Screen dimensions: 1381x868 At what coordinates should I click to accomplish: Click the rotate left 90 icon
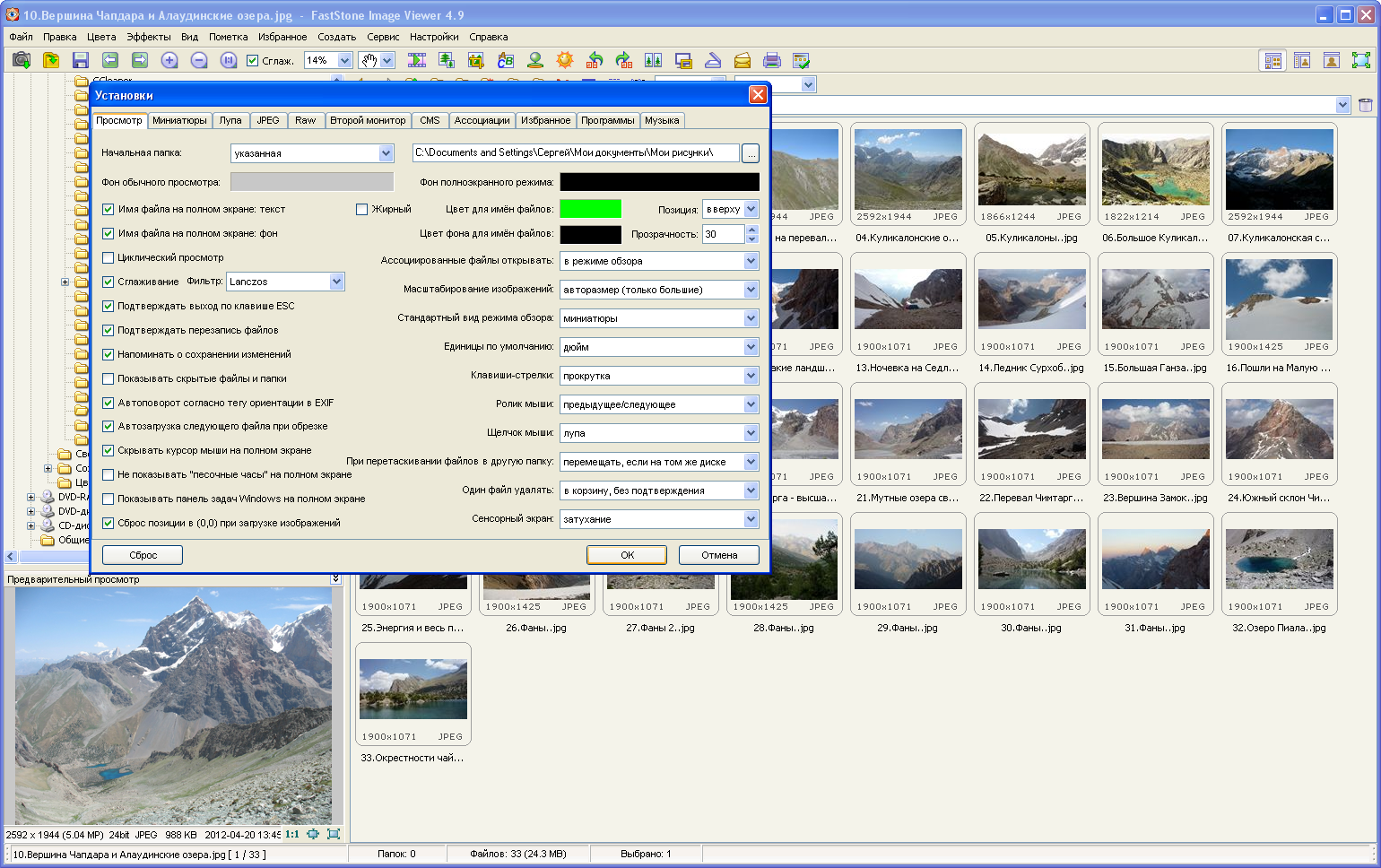(x=594, y=60)
